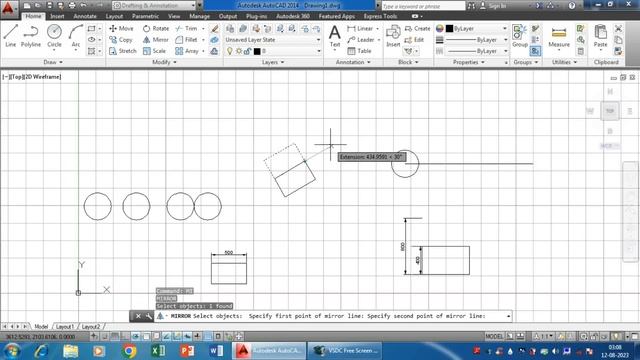Open the AutoCAD application menu button

coord(8,8)
